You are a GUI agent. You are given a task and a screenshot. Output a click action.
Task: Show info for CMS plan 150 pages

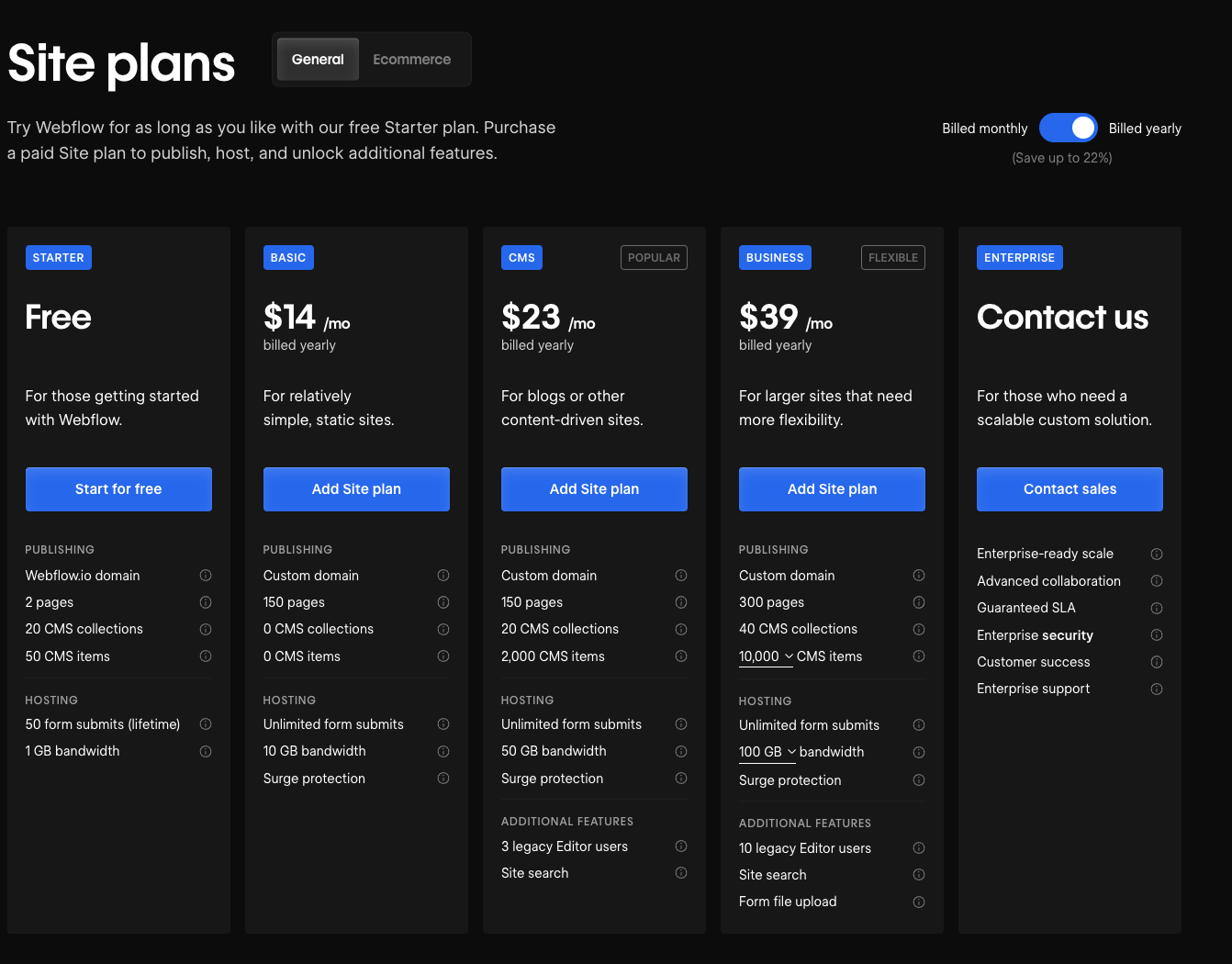[x=681, y=602]
